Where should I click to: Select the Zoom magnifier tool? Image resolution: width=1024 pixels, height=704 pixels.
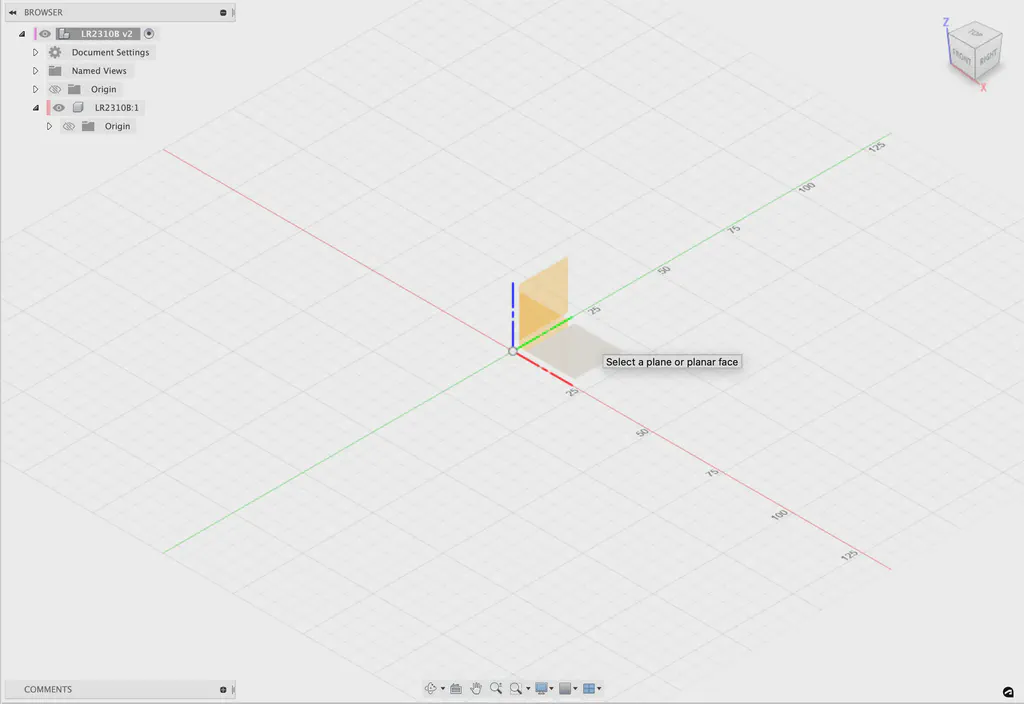(x=496, y=688)
